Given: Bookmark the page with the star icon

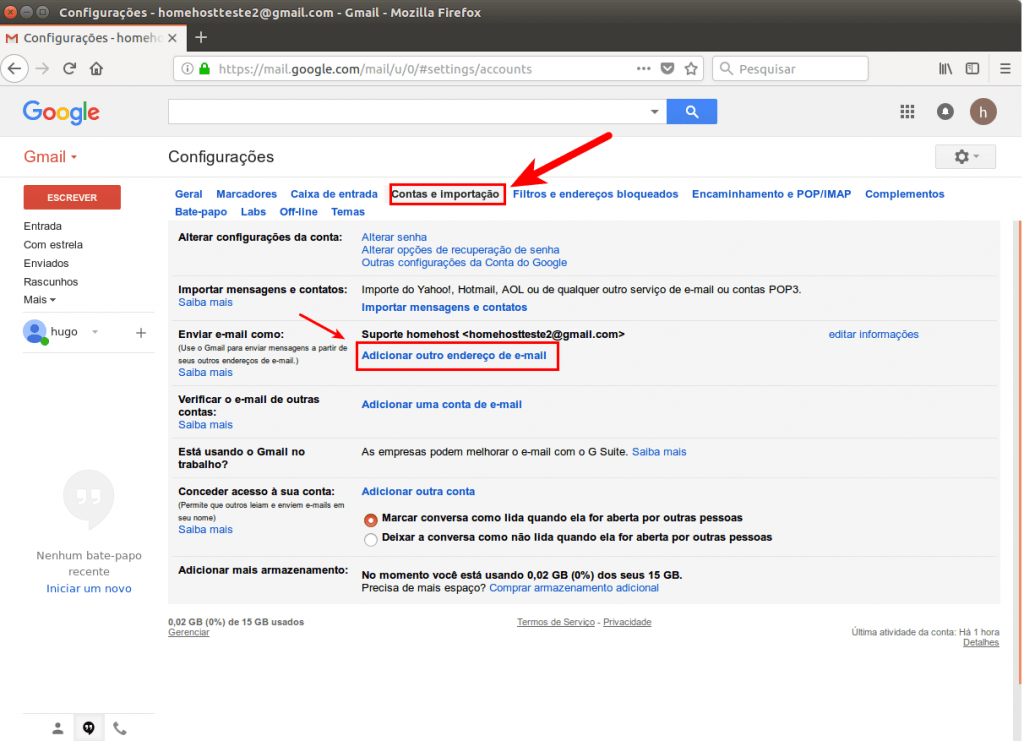Looking at the screenshot, I should click(x=691, y=68).
